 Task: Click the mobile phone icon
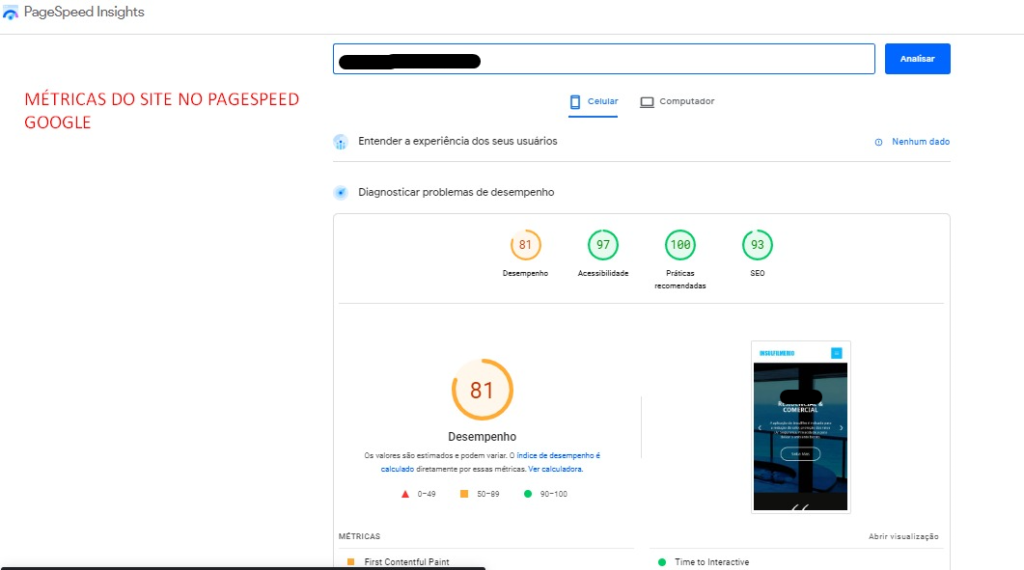coord(575,102)
